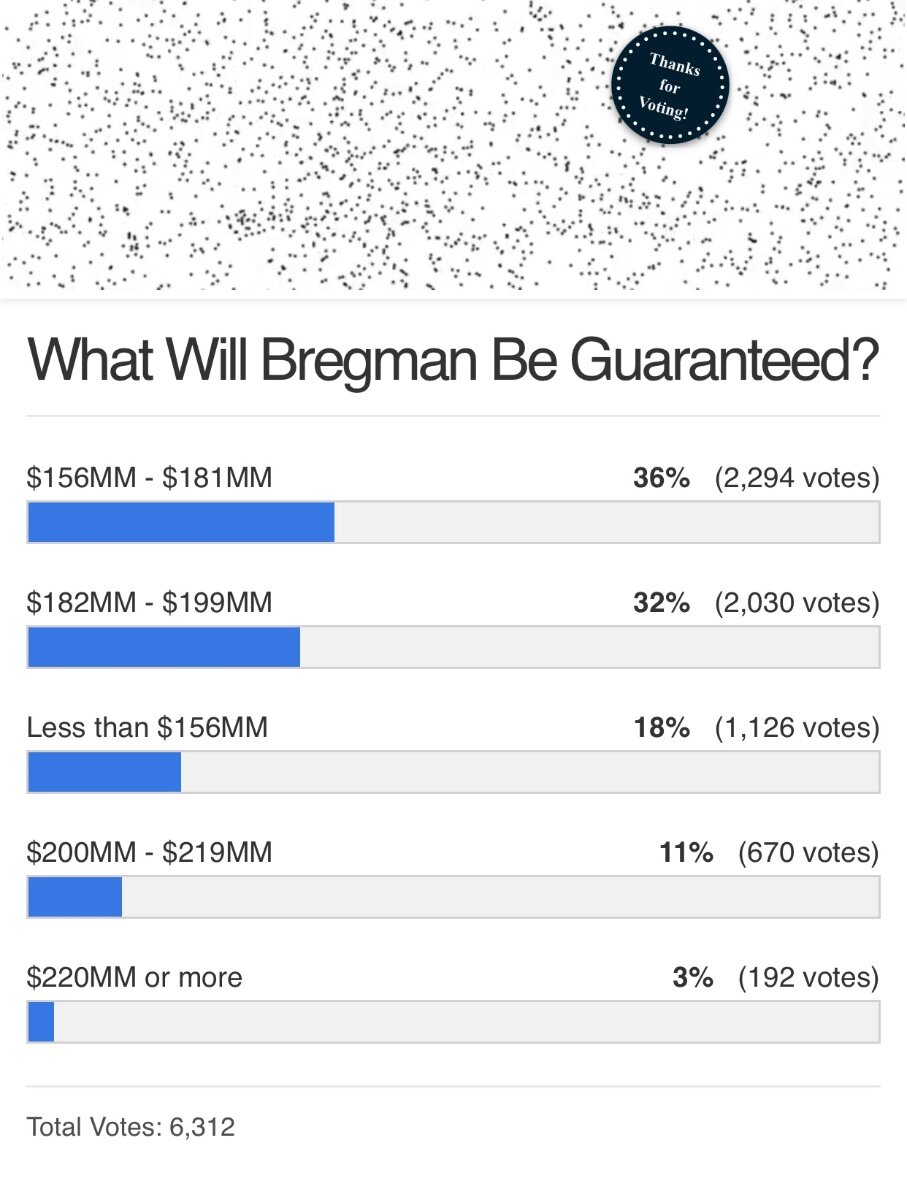The height and width of the screenshot is (1200, 907).
Task: Click the filled bar for $156MM - $181MM
Action: tap(181, 522)
